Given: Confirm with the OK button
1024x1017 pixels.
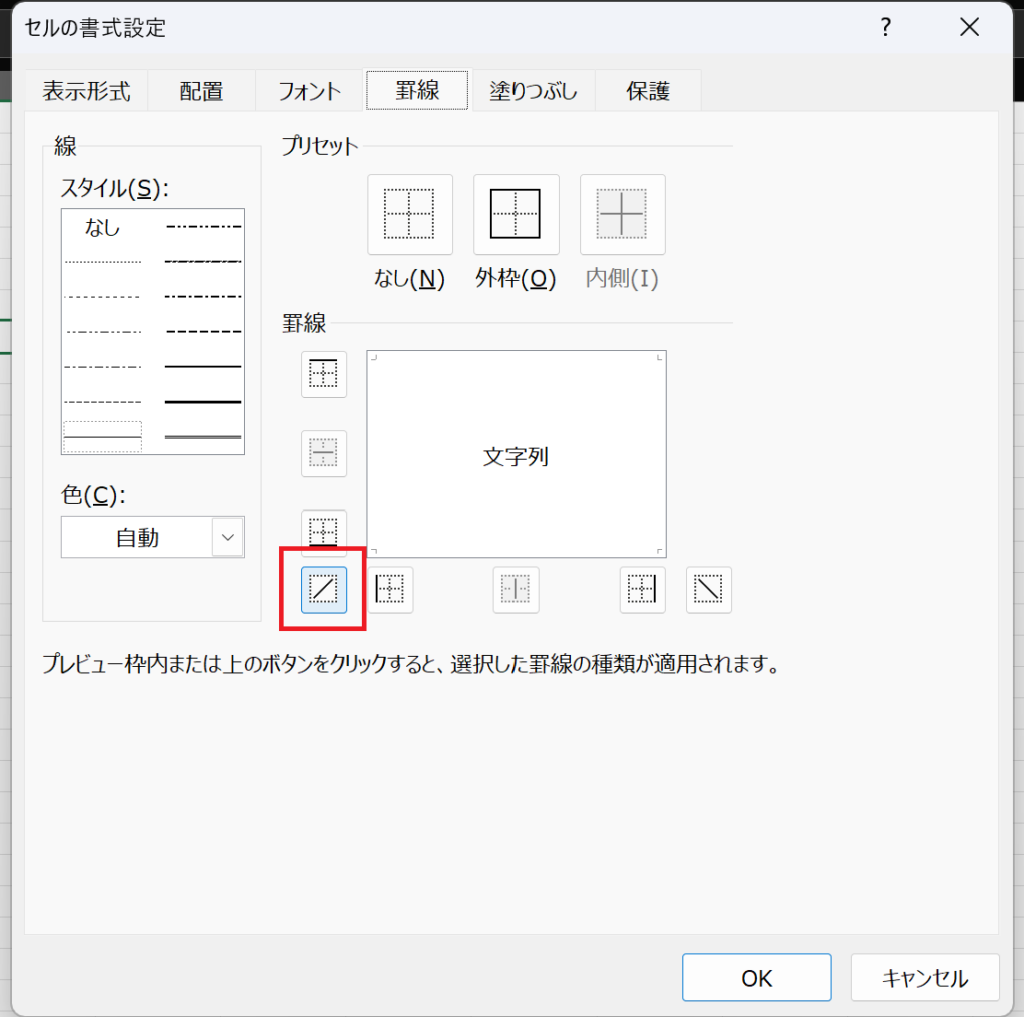Looking at the screenshot, I should [756, 978].
